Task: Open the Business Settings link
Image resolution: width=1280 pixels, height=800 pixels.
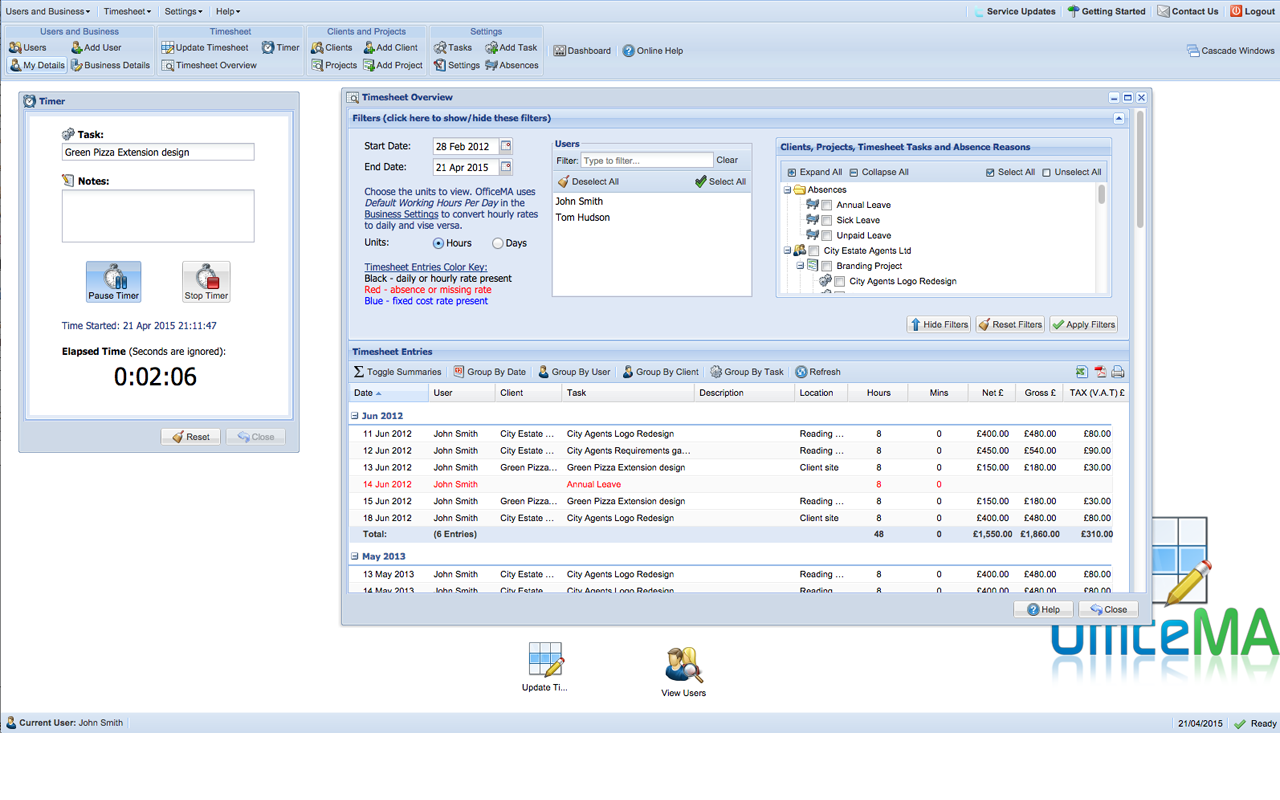Action: [401, 214]
